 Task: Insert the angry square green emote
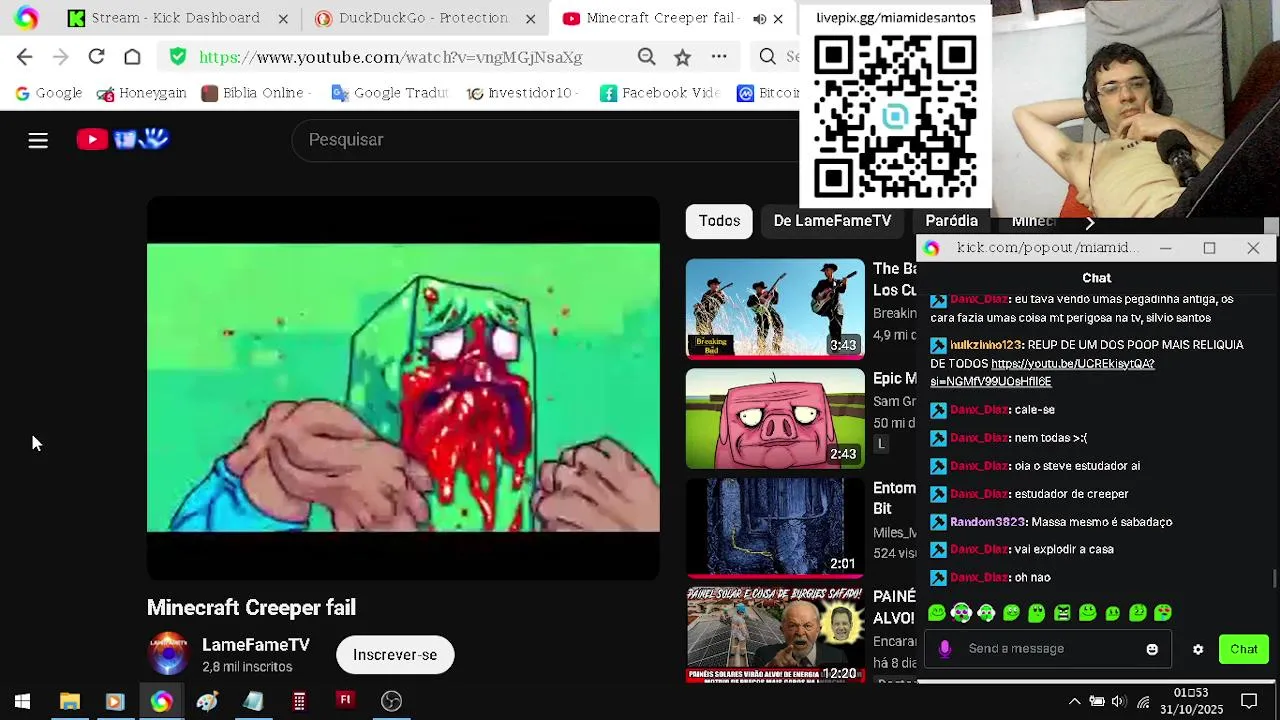pyautogui.click(x=1062, y=613)
